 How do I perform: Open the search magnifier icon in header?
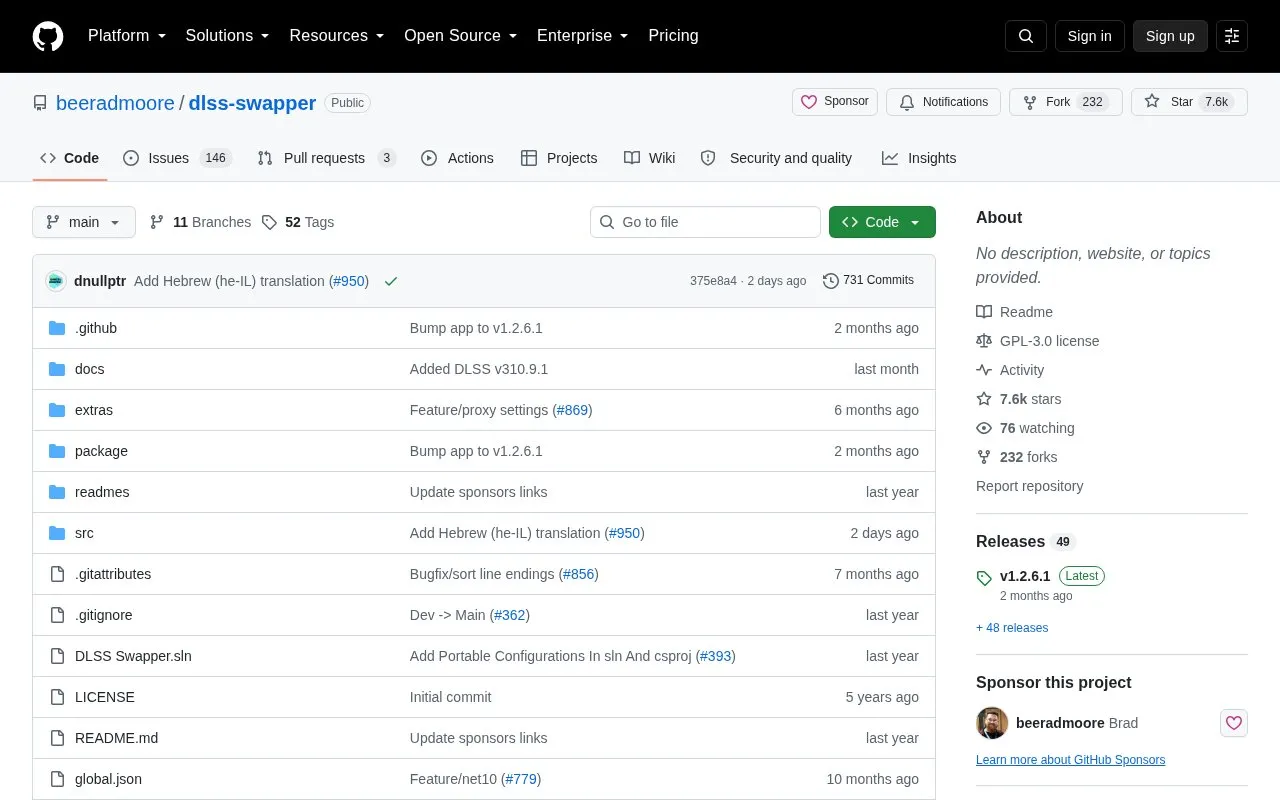click(1026, 36)
